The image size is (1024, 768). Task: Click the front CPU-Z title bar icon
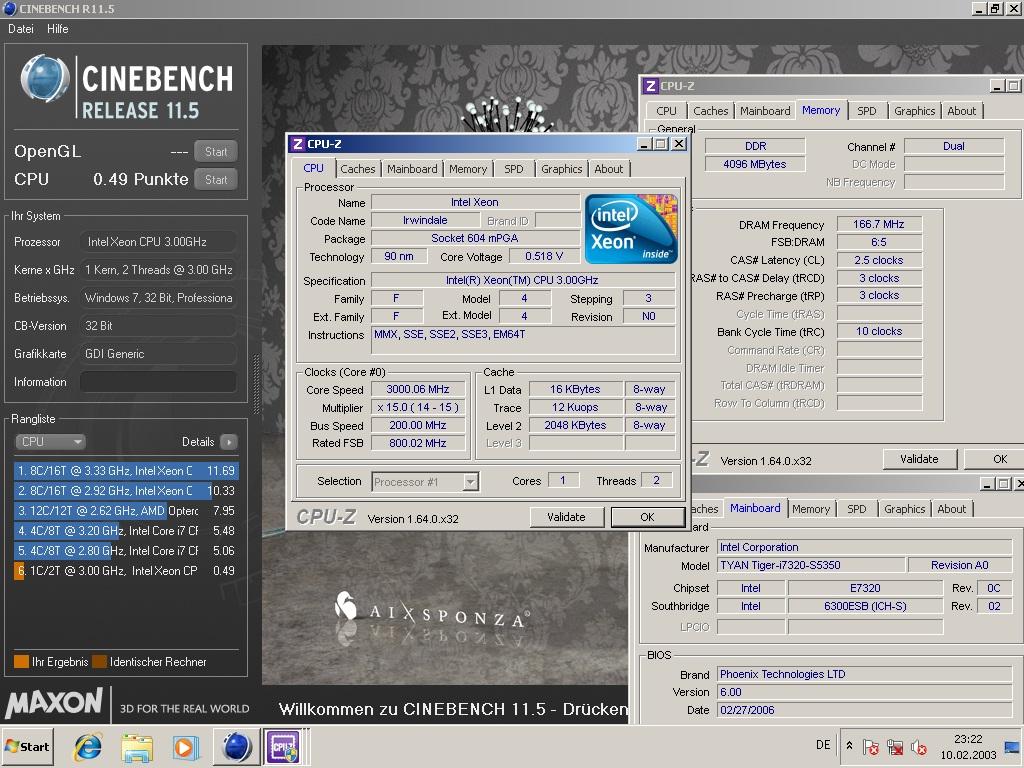297,144
